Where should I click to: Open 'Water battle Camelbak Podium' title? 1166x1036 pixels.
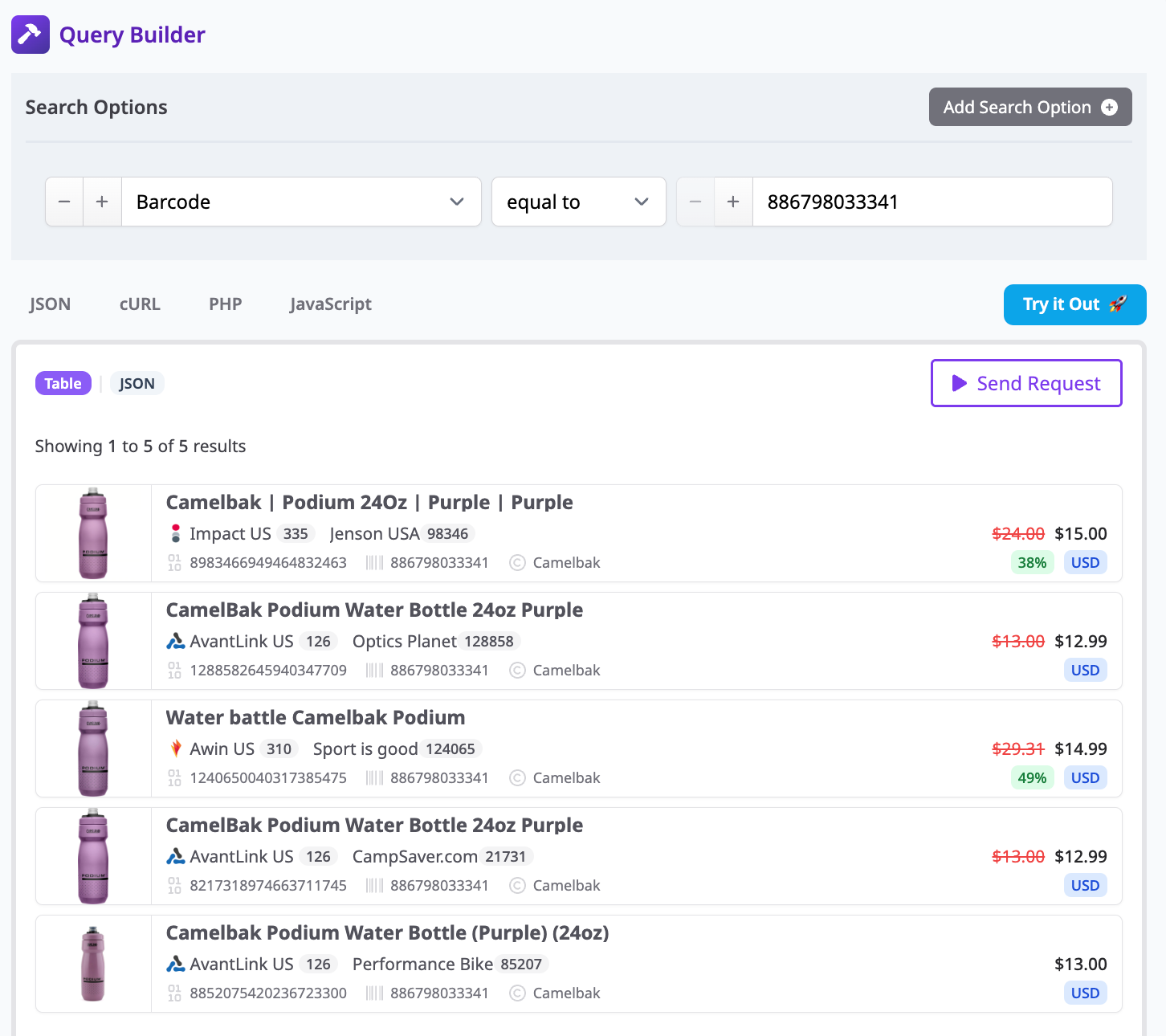[316, 717]
